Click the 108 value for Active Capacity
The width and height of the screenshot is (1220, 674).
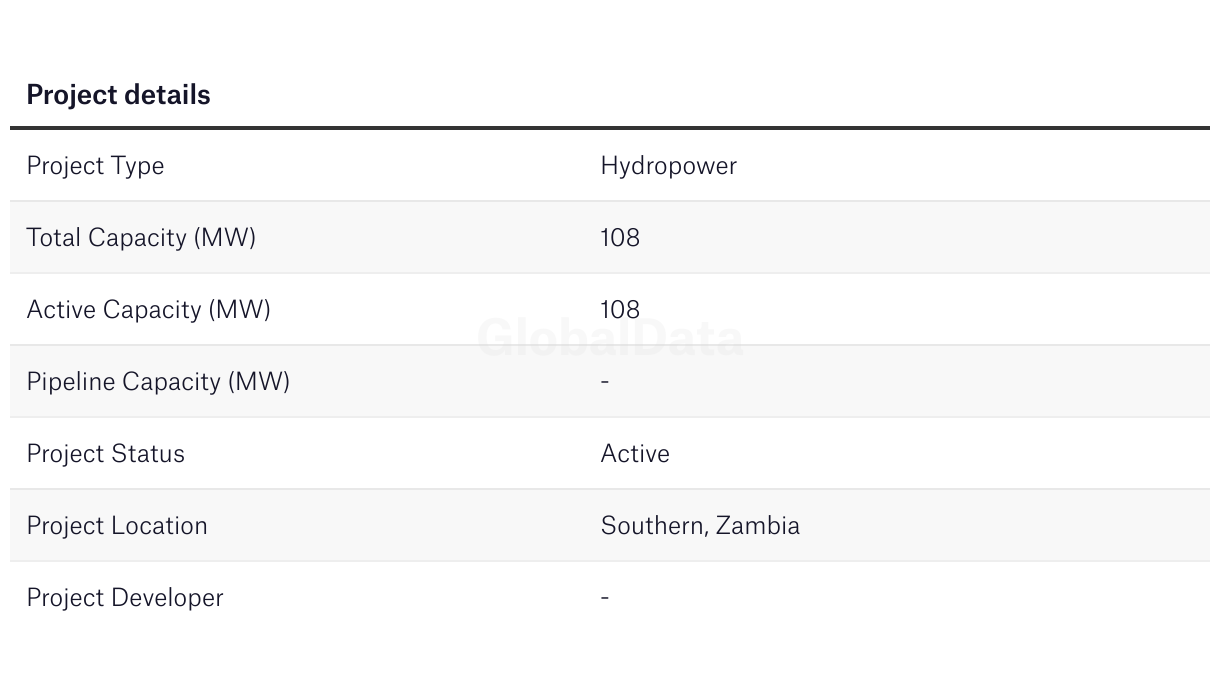click(620, 310)
